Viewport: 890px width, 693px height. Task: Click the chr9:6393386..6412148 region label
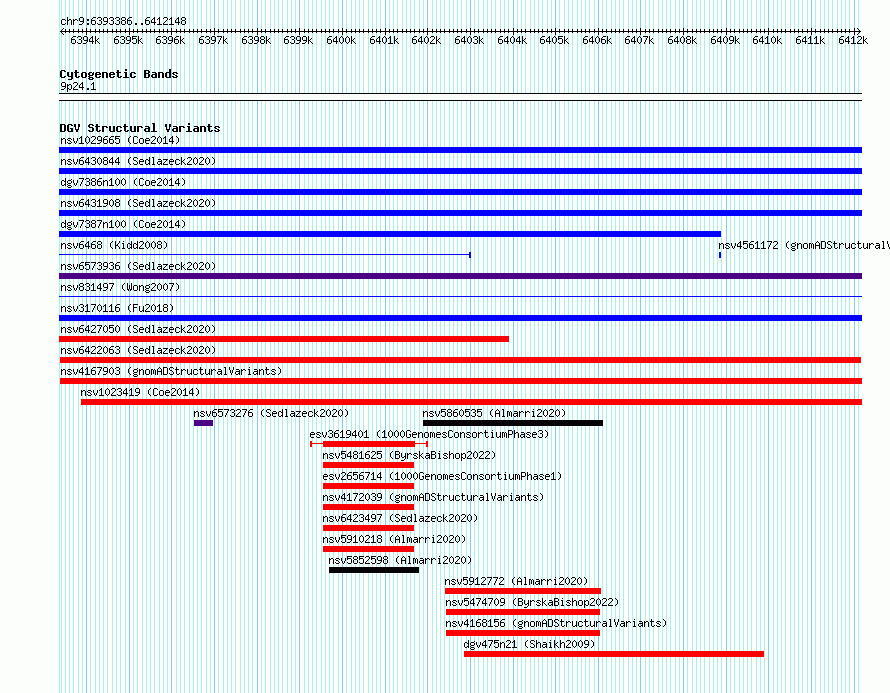pos(123,21)
